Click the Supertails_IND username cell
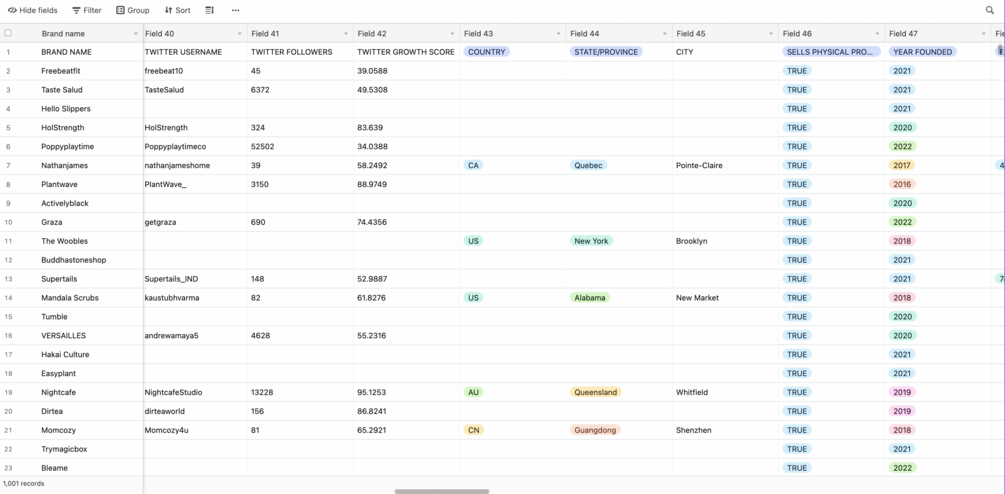The height and width of the screenshot is (494, 1005). (x=195, y=279)
